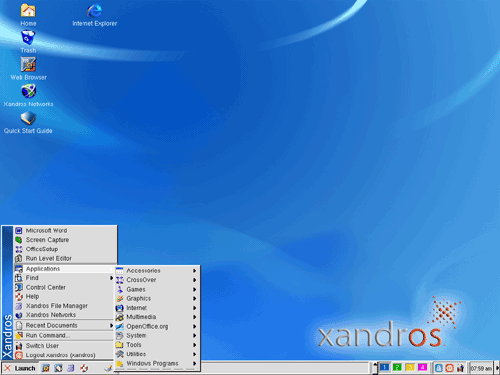Expand the Accessories submenu
Viewport: 500px width, 375px height.
click(x=157, y=271)
